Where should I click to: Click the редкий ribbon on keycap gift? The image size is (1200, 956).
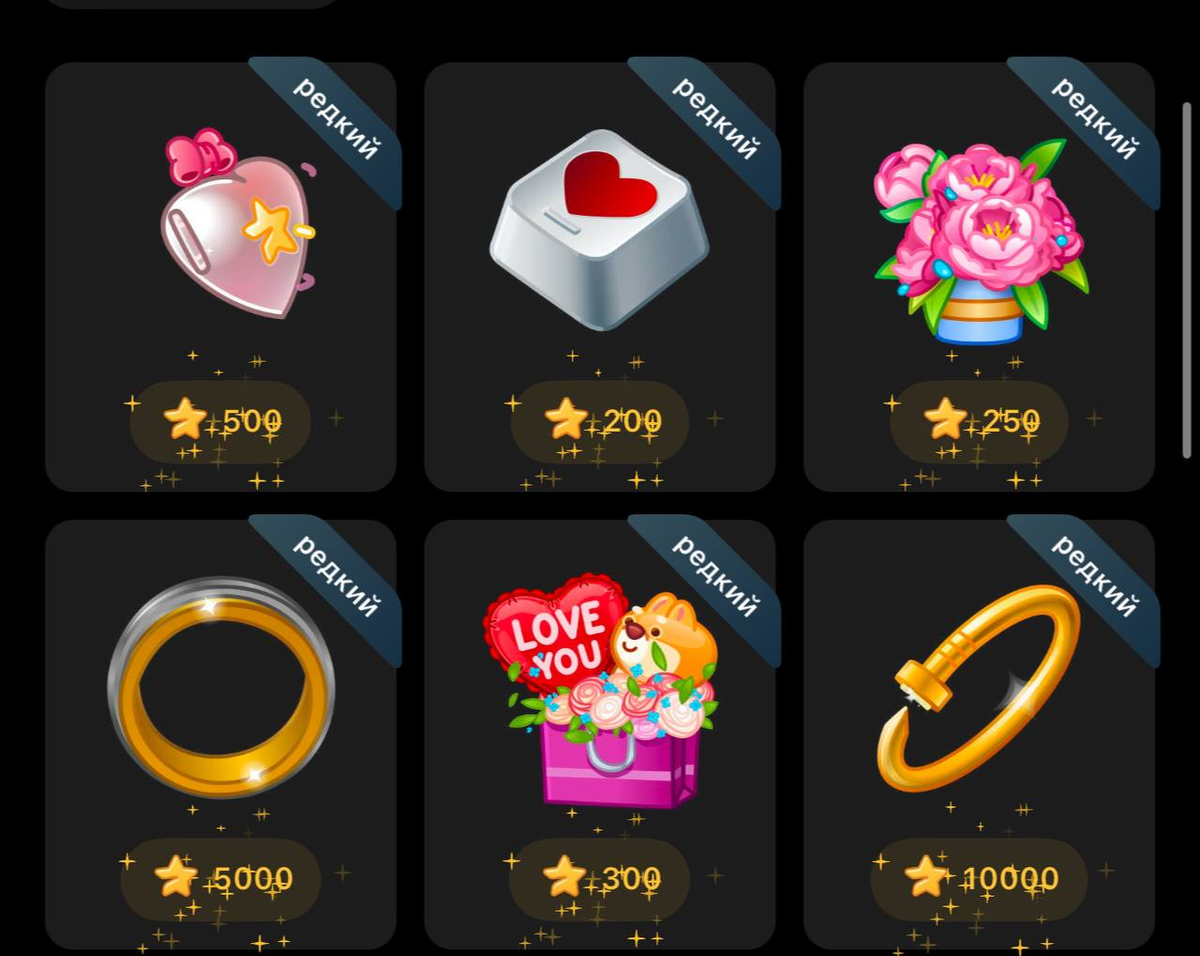tap(715, 119)
